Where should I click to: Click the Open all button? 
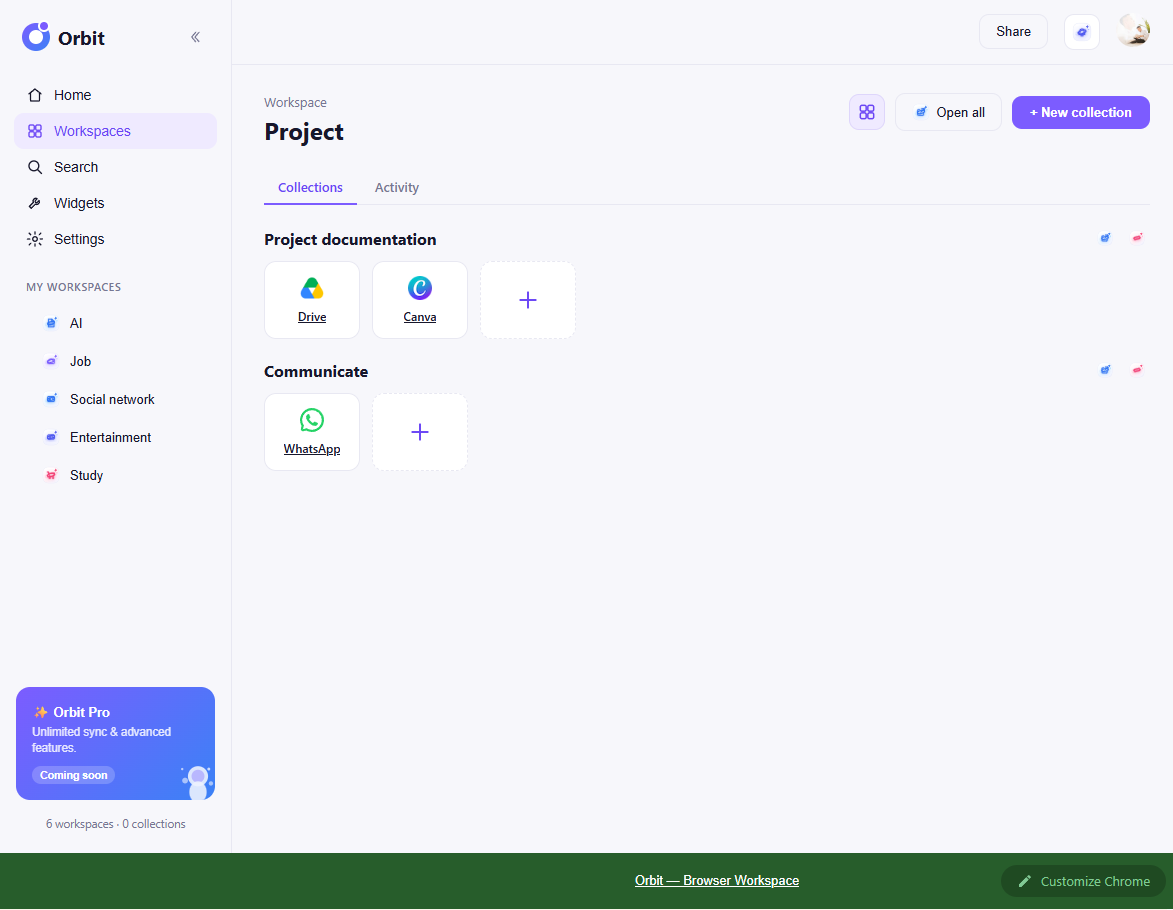[x=949, y=112]
